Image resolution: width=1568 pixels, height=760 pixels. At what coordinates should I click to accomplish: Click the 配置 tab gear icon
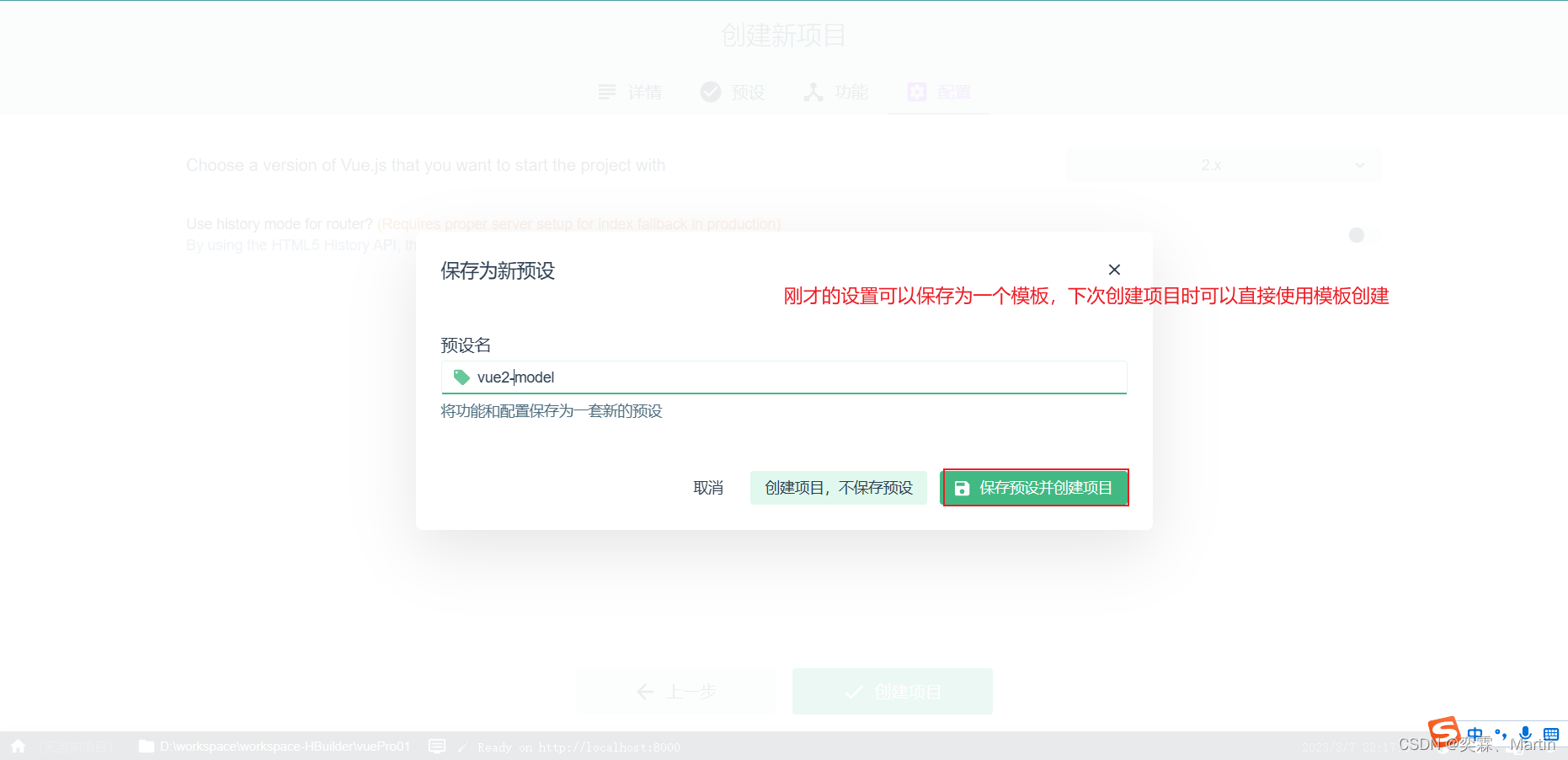917,92
